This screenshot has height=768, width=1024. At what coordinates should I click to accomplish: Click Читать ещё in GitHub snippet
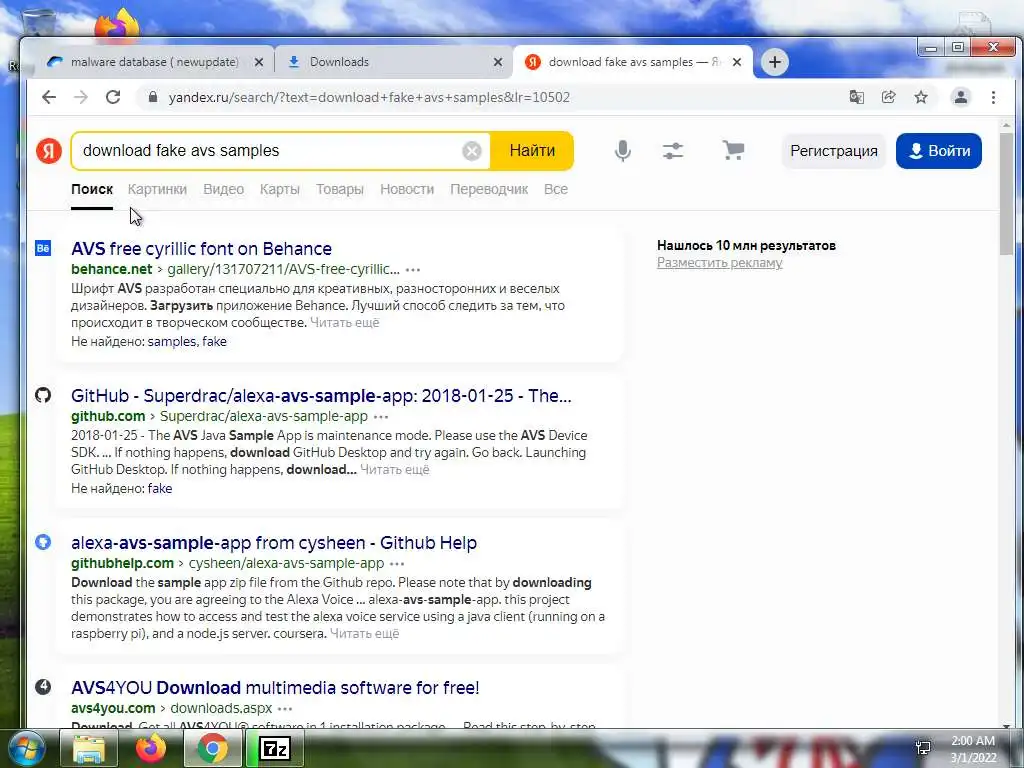click(394, 470)
